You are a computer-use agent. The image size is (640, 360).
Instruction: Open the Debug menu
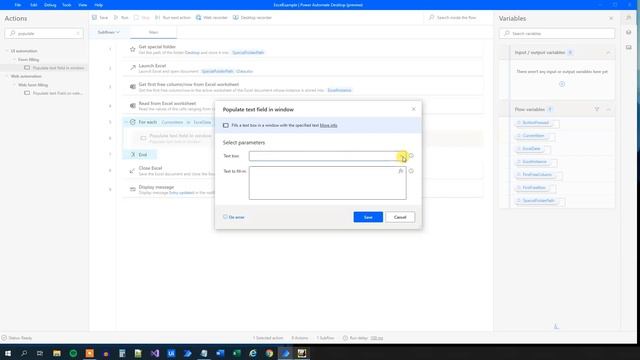click(x=50, y=5)
